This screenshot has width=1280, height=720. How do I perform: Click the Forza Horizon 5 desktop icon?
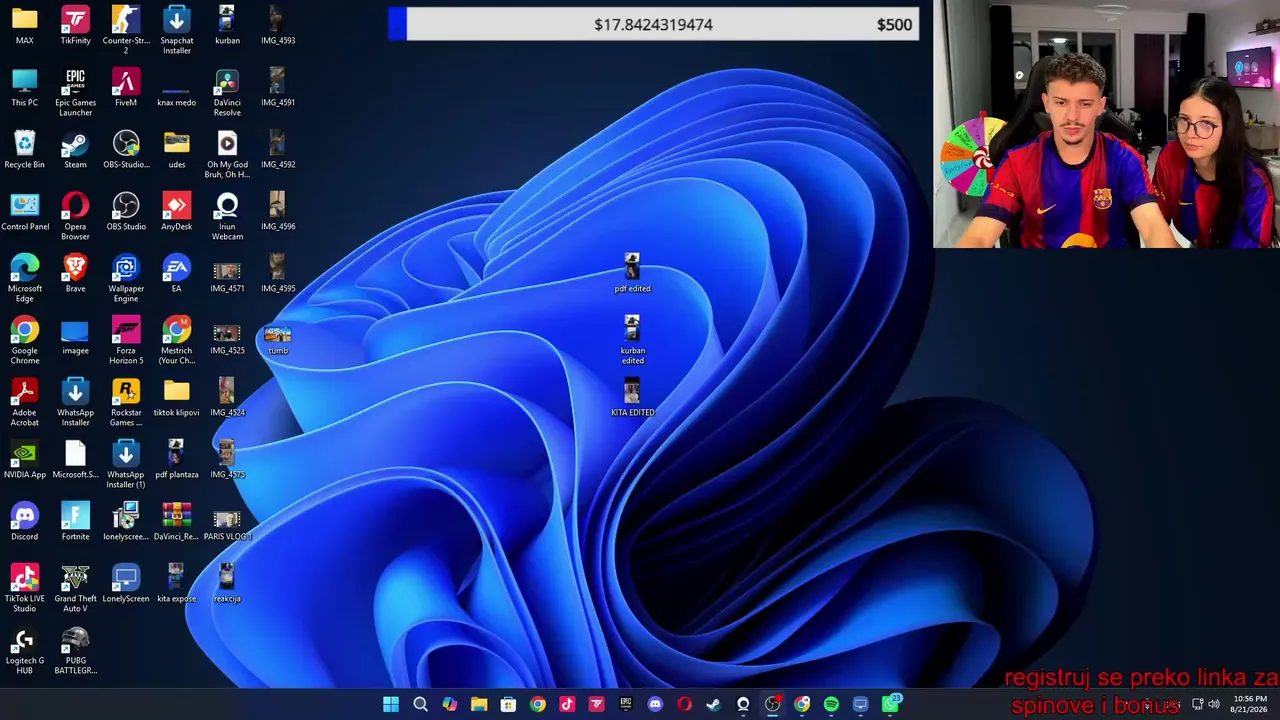click(x=126, y=340)
